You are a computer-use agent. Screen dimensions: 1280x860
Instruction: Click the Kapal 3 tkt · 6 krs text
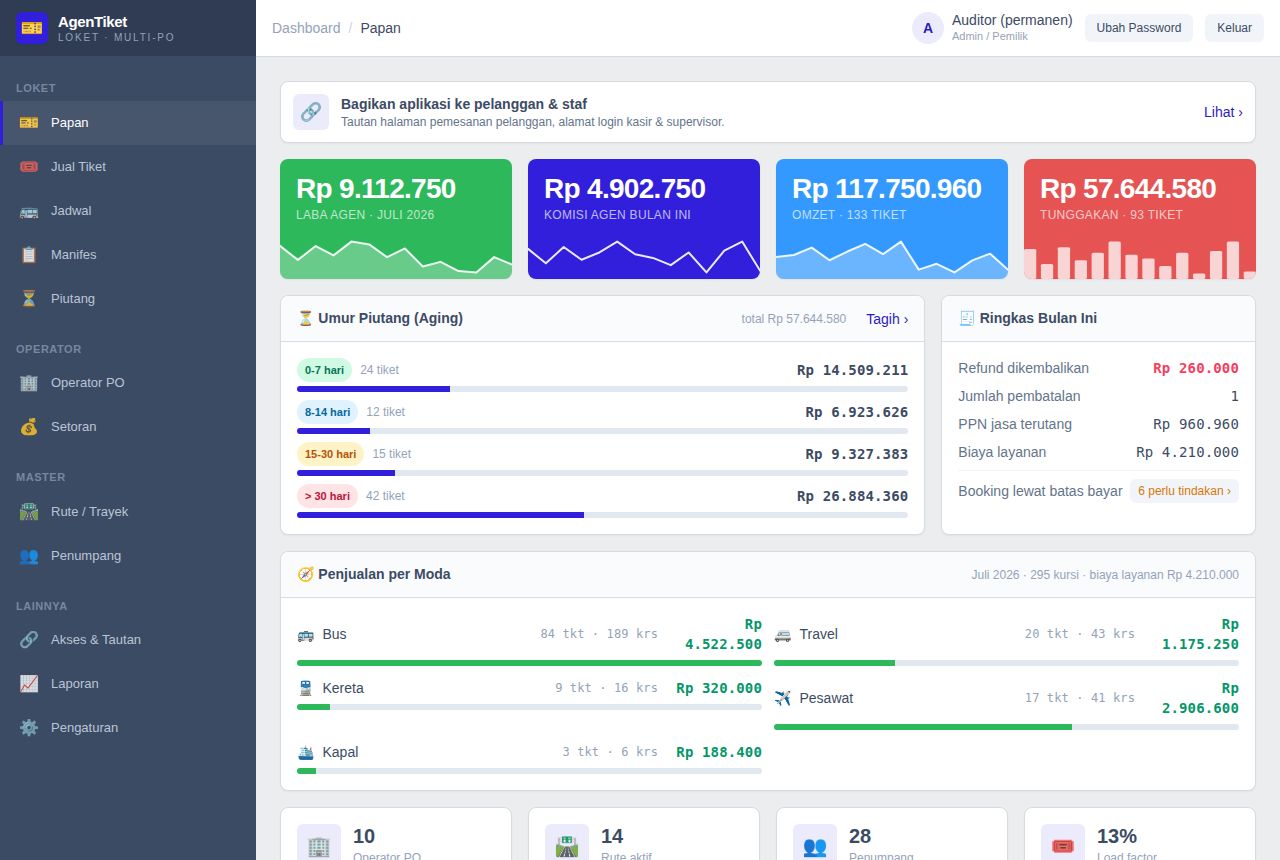[610, 752]
